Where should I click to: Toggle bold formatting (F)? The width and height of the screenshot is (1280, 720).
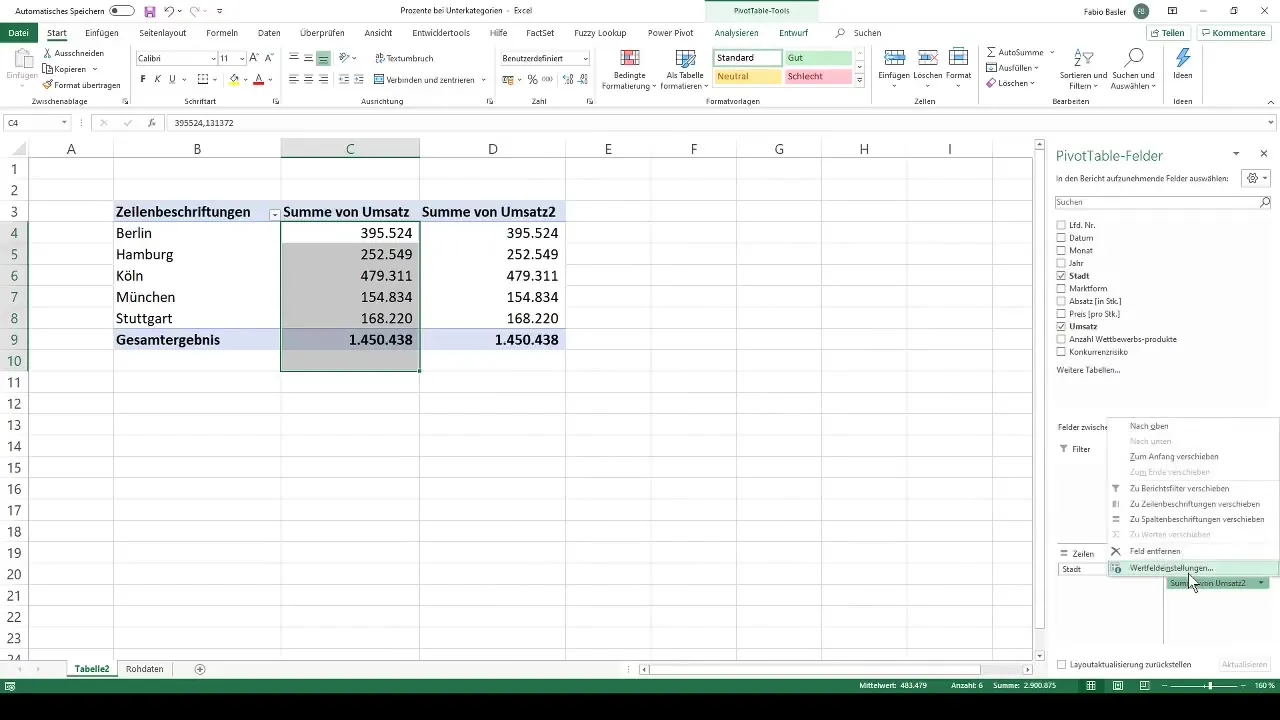tap(143, 79)
